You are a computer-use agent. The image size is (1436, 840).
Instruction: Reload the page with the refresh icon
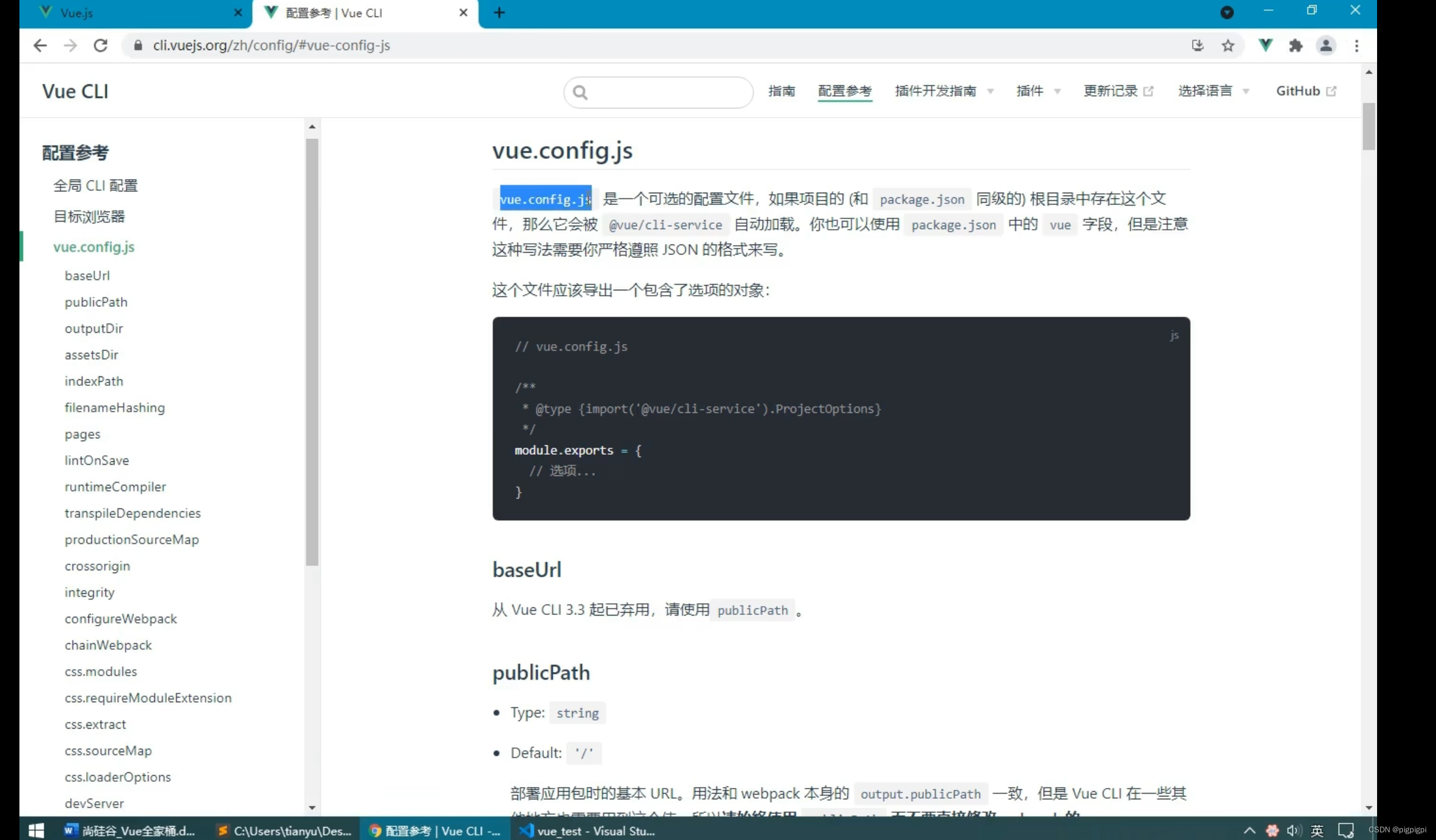pos(101,45)
